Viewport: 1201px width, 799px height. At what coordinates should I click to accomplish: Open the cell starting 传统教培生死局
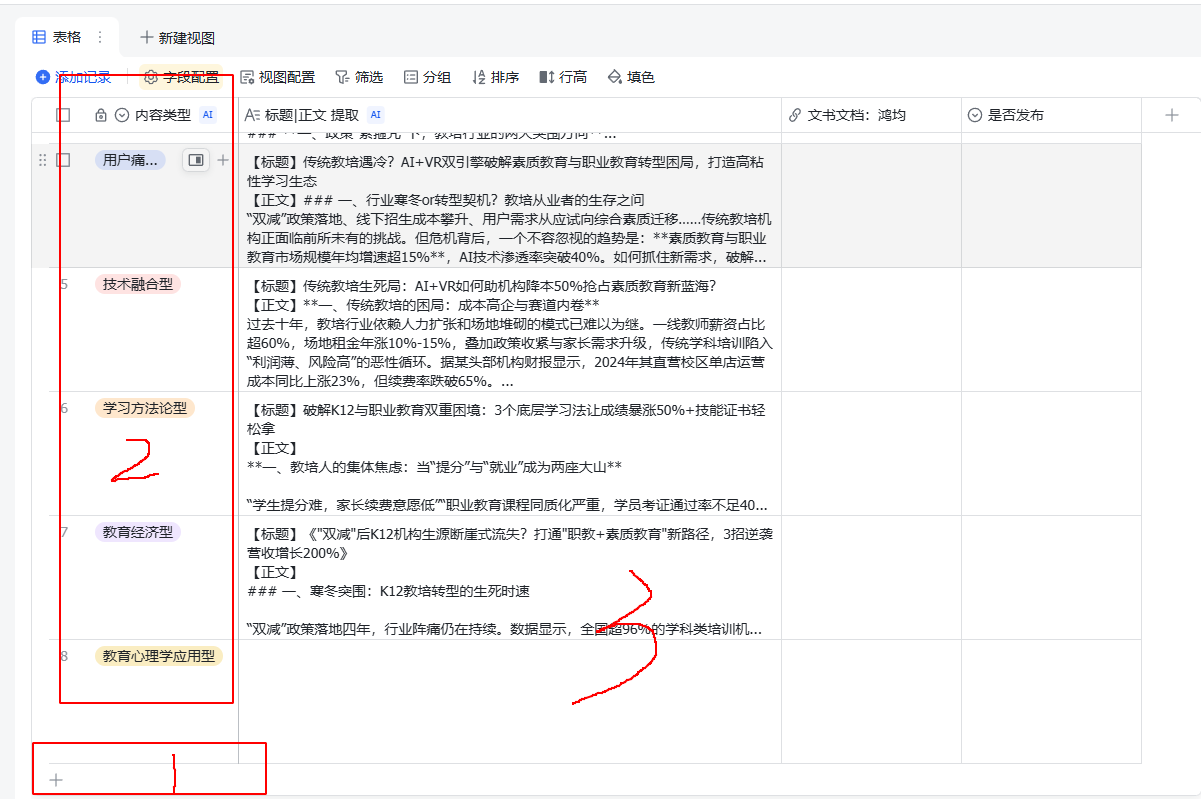[x=510, y=330]
